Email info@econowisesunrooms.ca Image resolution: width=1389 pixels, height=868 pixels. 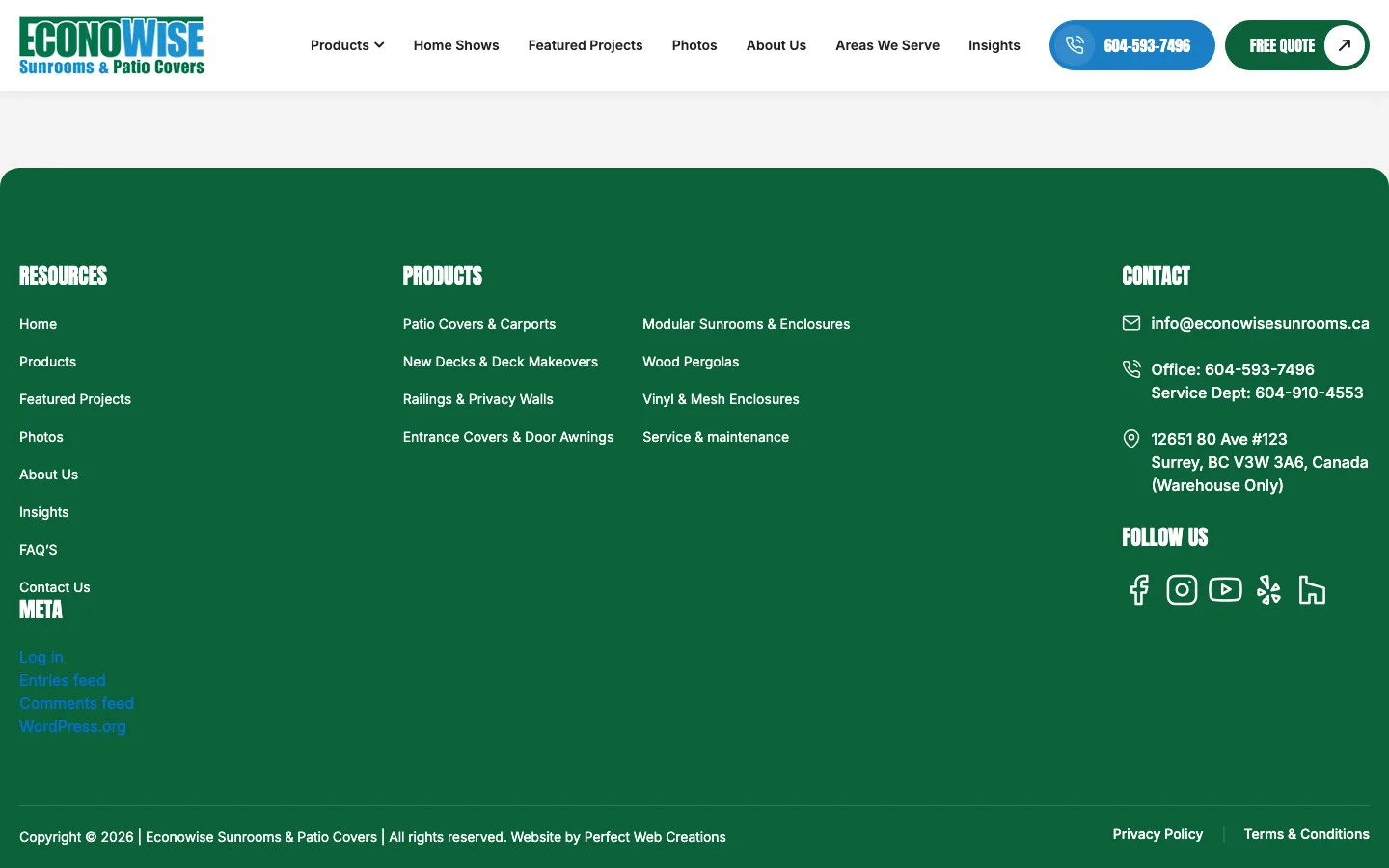pos(1260,323)
